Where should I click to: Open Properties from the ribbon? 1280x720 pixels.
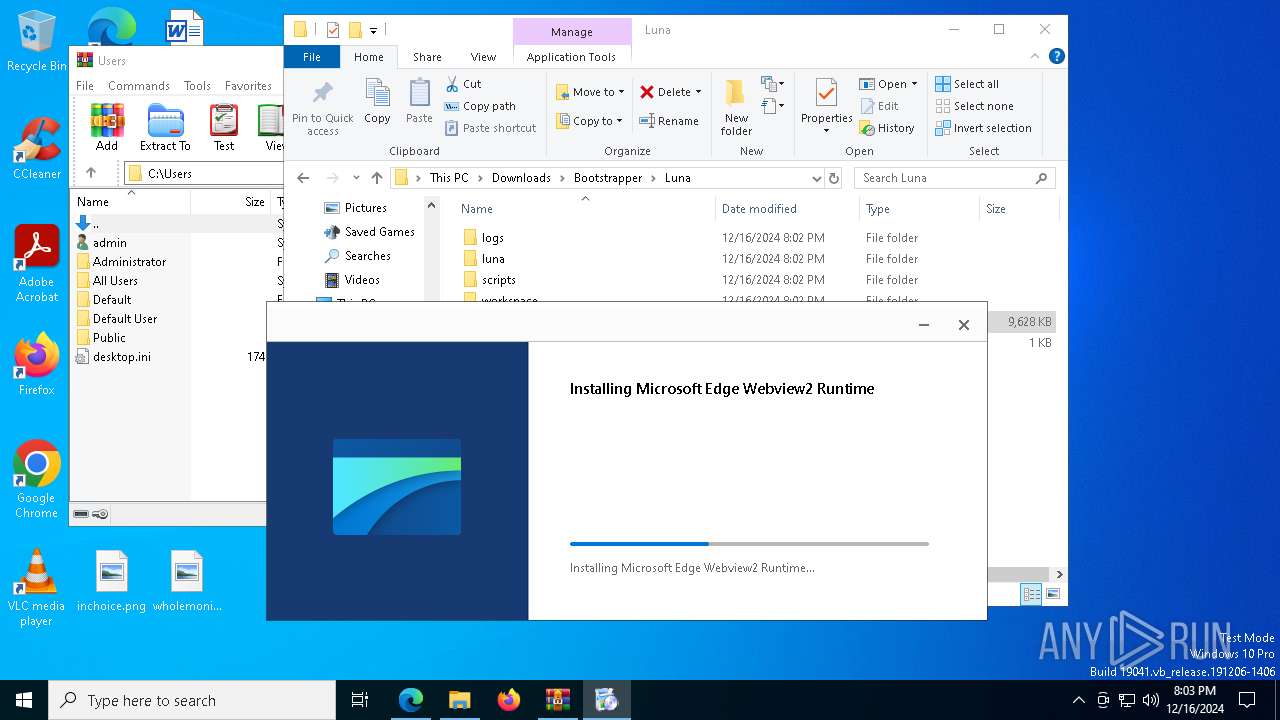(826, 106)
